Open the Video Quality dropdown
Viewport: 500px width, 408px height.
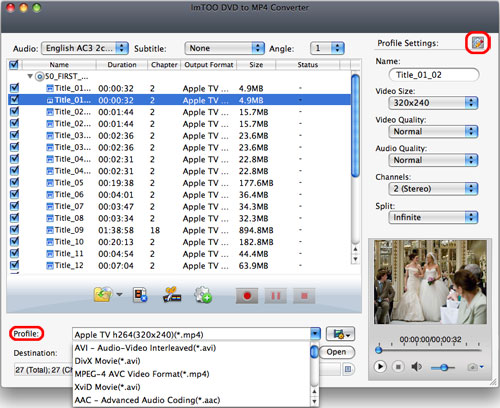click(433, 131)
